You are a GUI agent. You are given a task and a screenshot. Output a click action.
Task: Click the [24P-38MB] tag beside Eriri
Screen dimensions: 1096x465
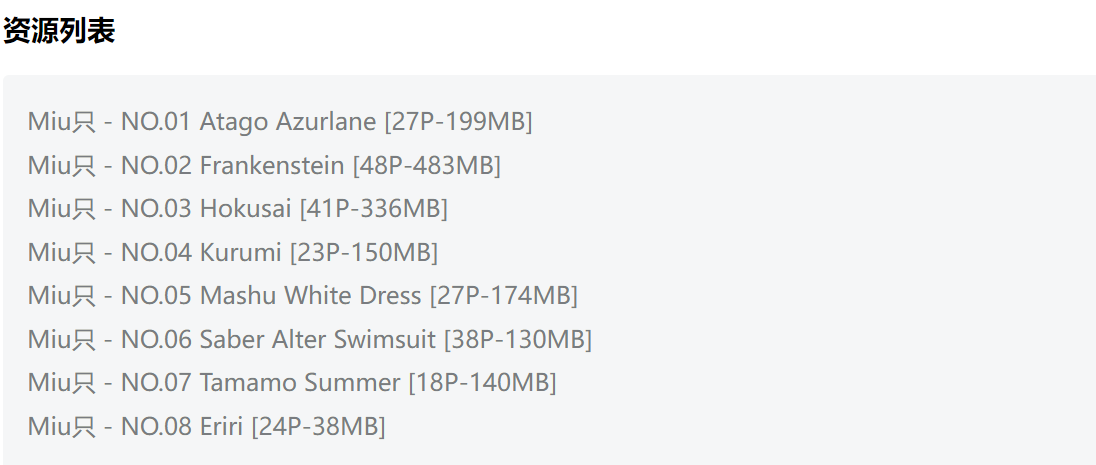(x=318, y=427)
